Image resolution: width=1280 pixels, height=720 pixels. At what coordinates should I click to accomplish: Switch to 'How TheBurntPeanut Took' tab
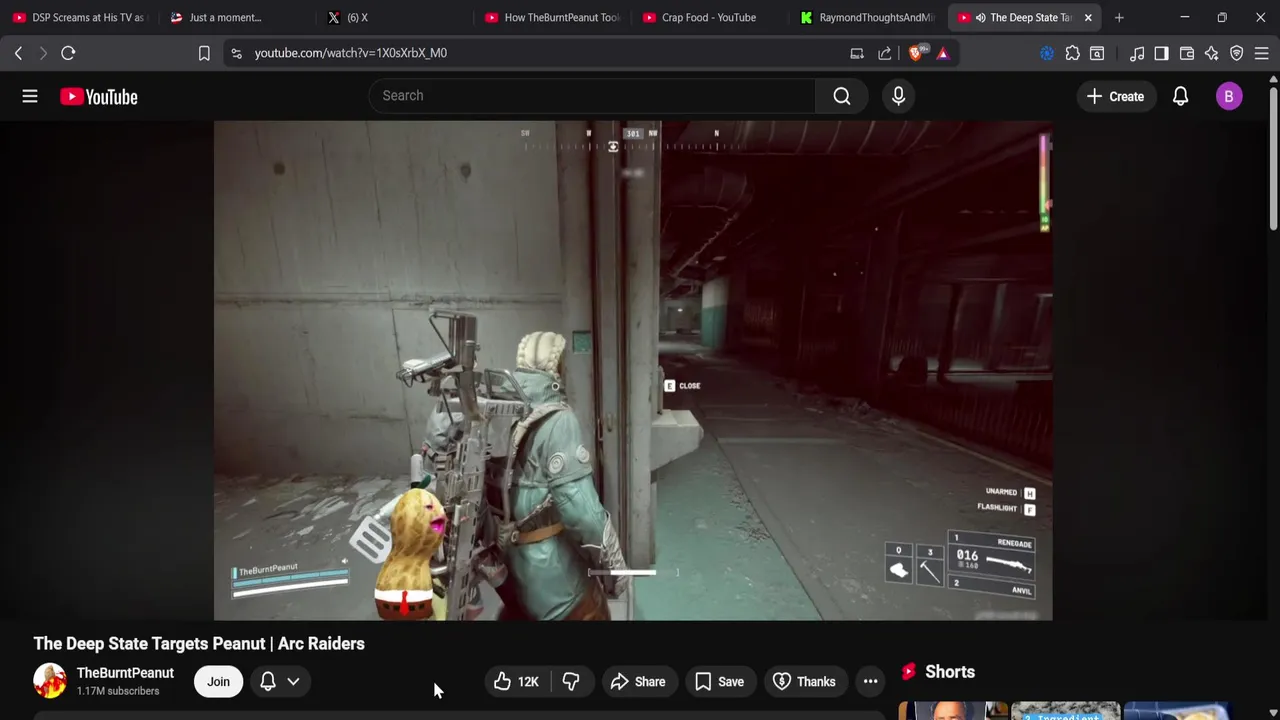552,17
